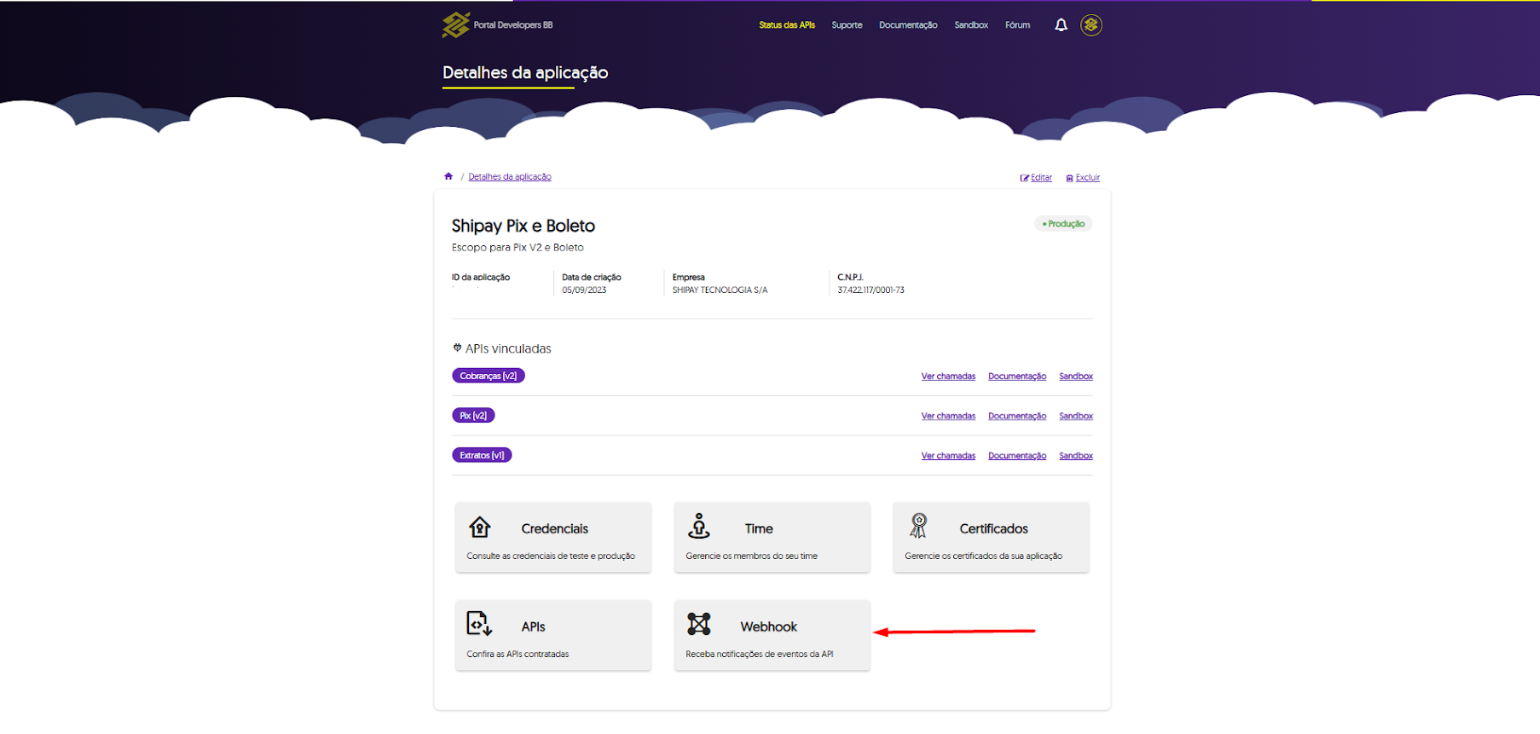
Task: Open the user profile avatar menu
Action: [1091, 25]
